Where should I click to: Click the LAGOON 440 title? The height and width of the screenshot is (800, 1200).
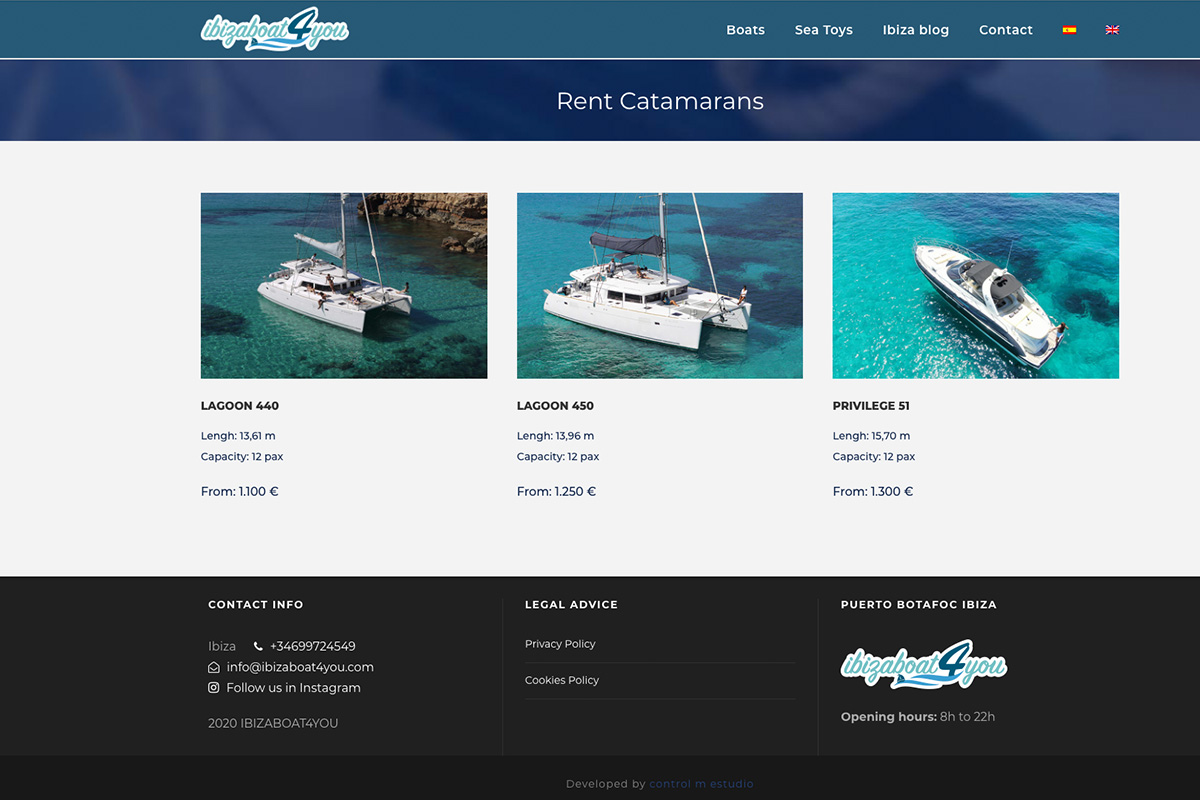240,406
